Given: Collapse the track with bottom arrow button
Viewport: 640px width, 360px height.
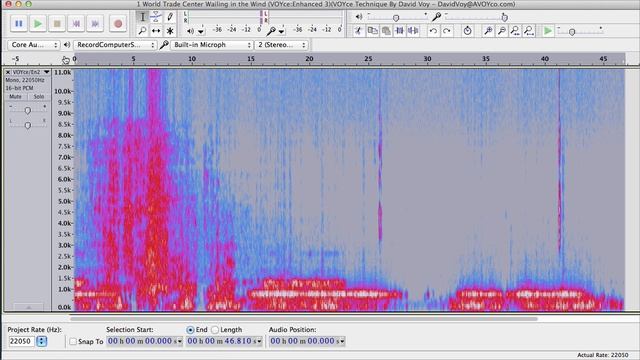Looking at the screenshot, I should [x=29, y=307].
